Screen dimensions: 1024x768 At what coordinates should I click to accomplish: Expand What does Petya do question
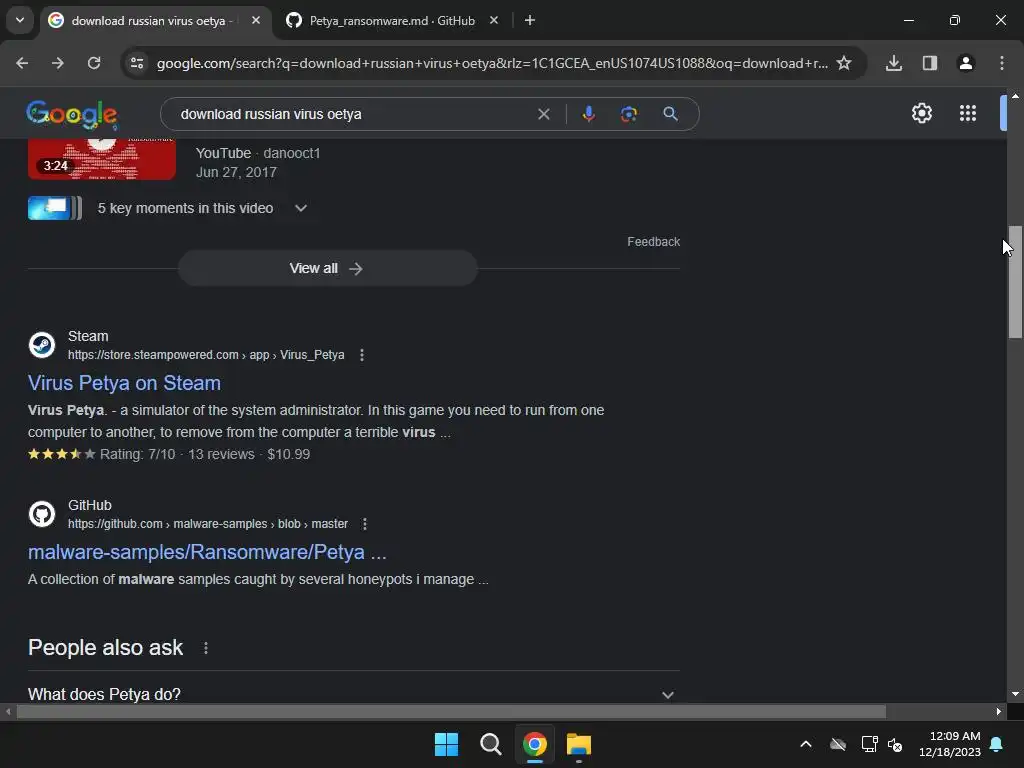pos(353,694)
